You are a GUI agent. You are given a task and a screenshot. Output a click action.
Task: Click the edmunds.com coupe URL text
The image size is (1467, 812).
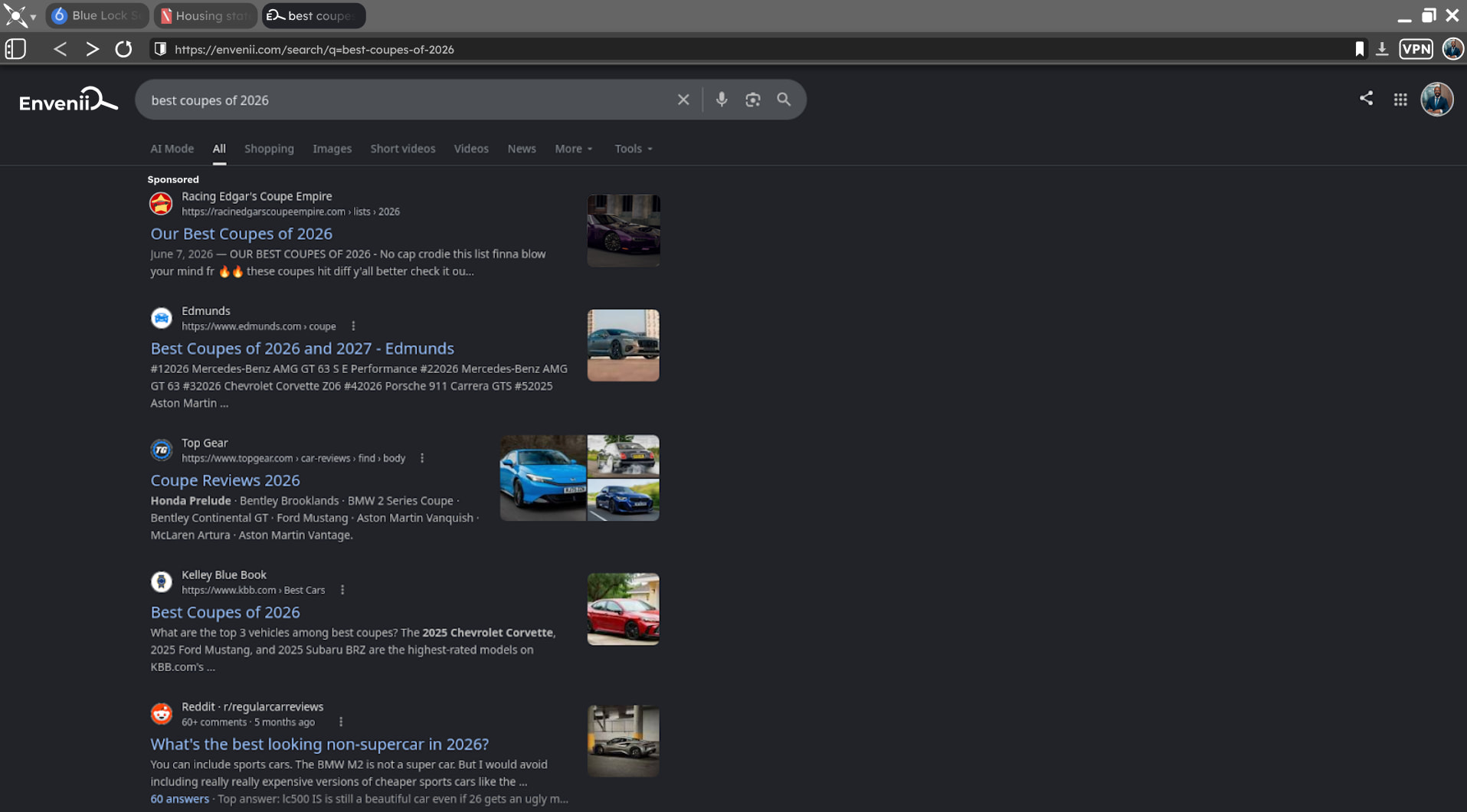click(259, 326)
